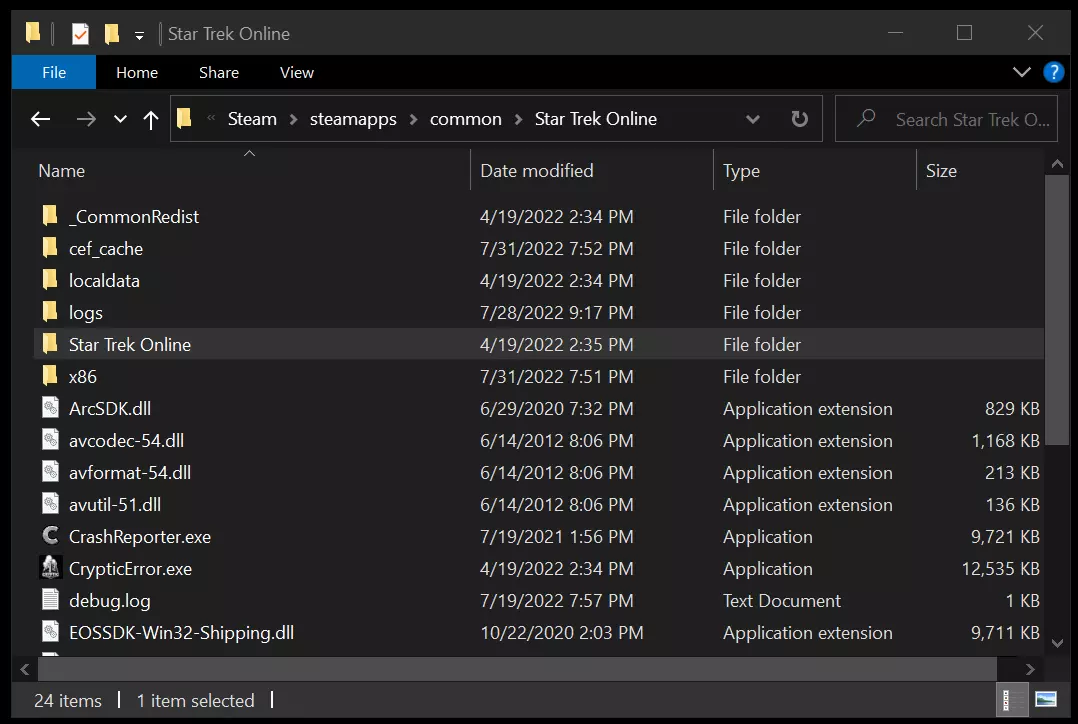Screen dimensions: 1078x724
Task: Customize Quick Access Toolbar dropdown arrow
Action: pyautogui.click(x=139, y=35)
